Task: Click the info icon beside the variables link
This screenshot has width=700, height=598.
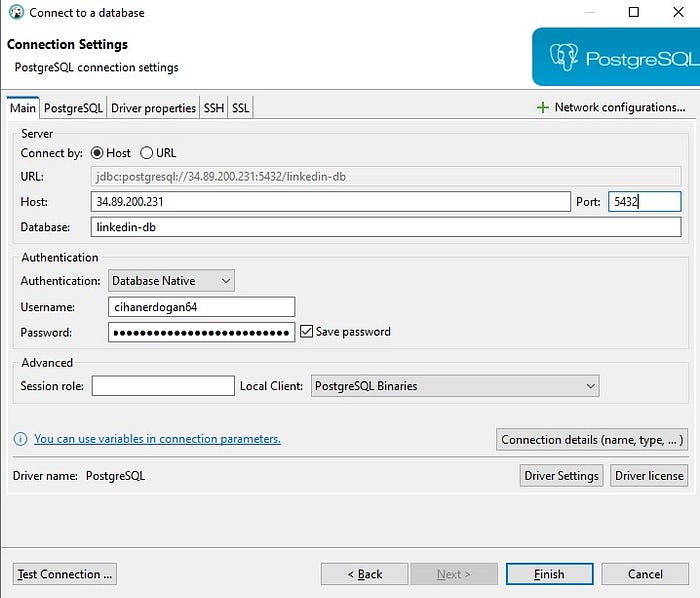Action: [x=20, y=439]
